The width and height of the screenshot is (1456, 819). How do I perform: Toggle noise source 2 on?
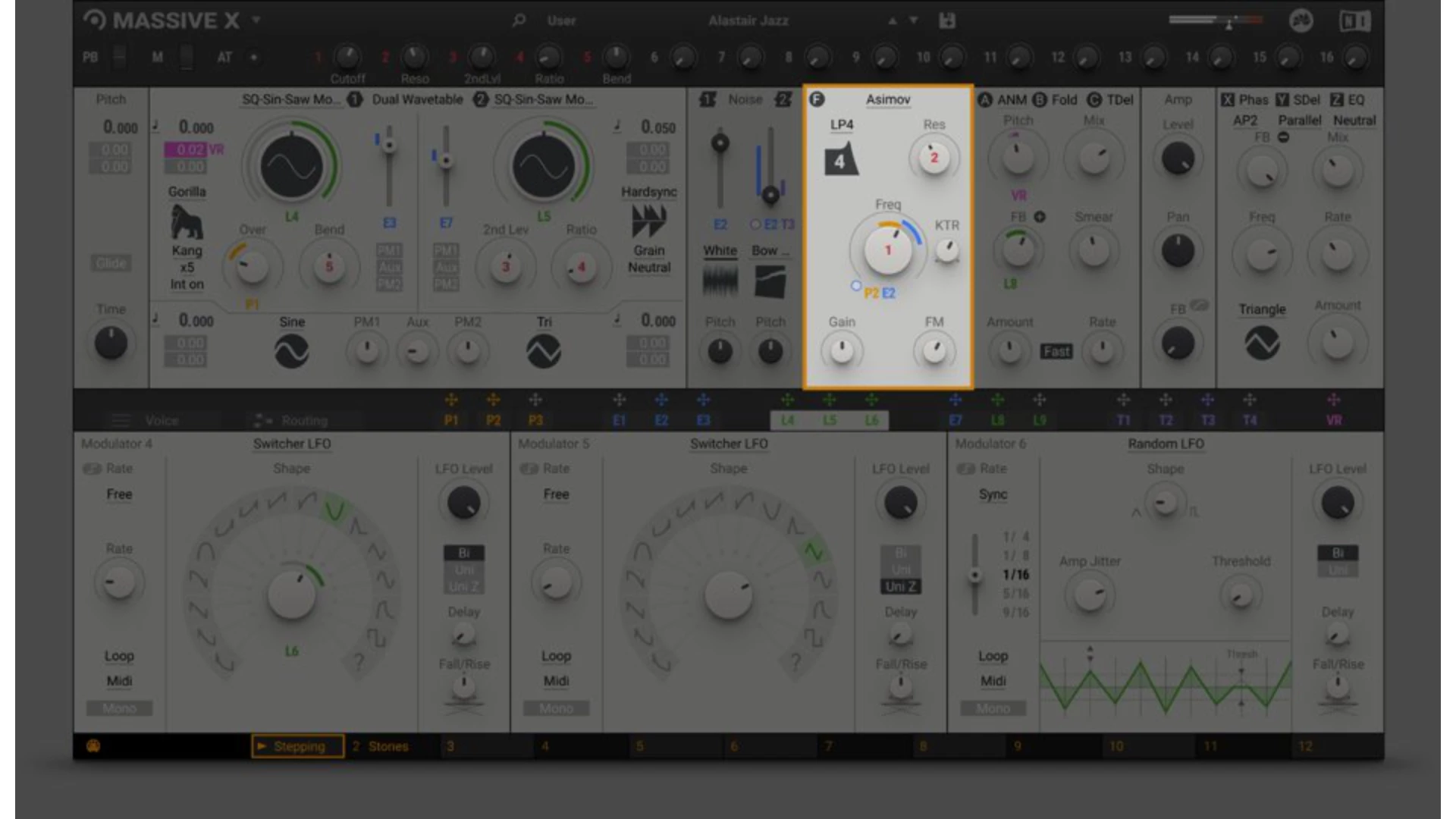click(x=783, y=99)
